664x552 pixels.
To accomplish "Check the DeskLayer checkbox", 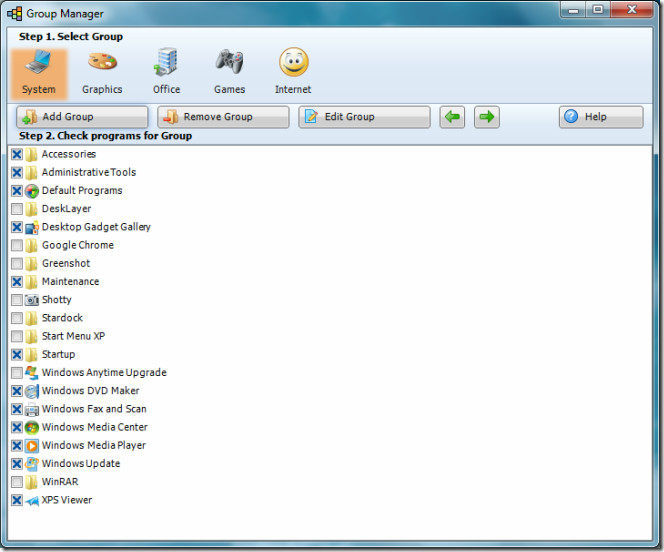I will pyautogui.click(x=17, y=209).
